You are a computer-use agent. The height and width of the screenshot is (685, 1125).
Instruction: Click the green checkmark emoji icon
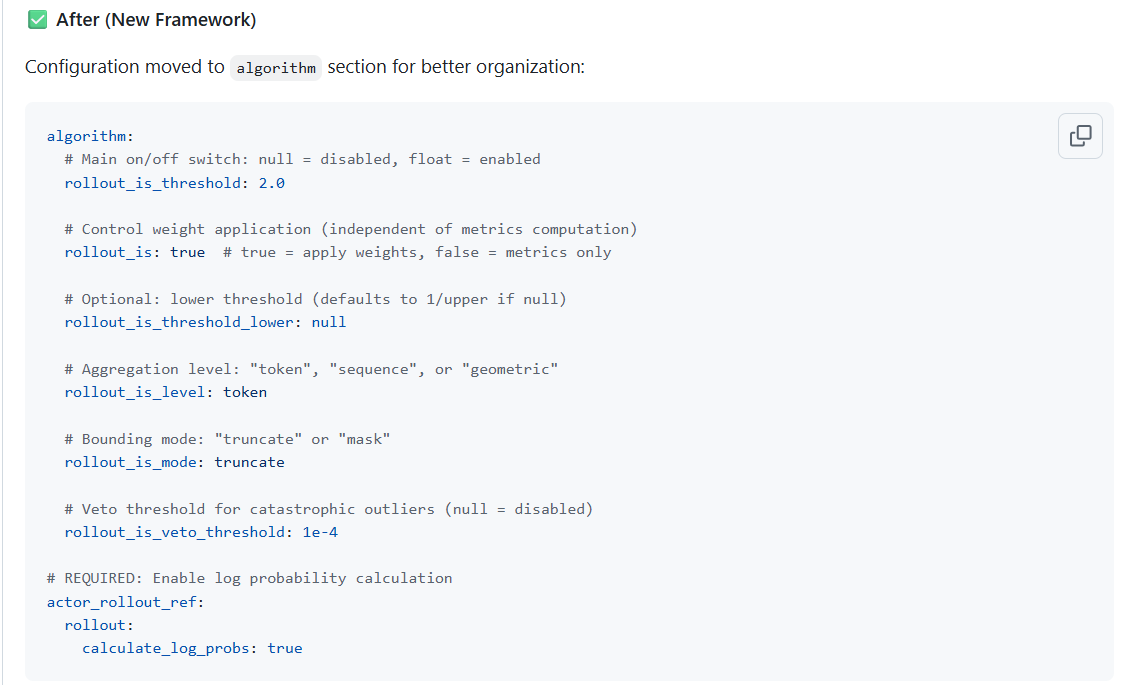(x=37, y=19)
